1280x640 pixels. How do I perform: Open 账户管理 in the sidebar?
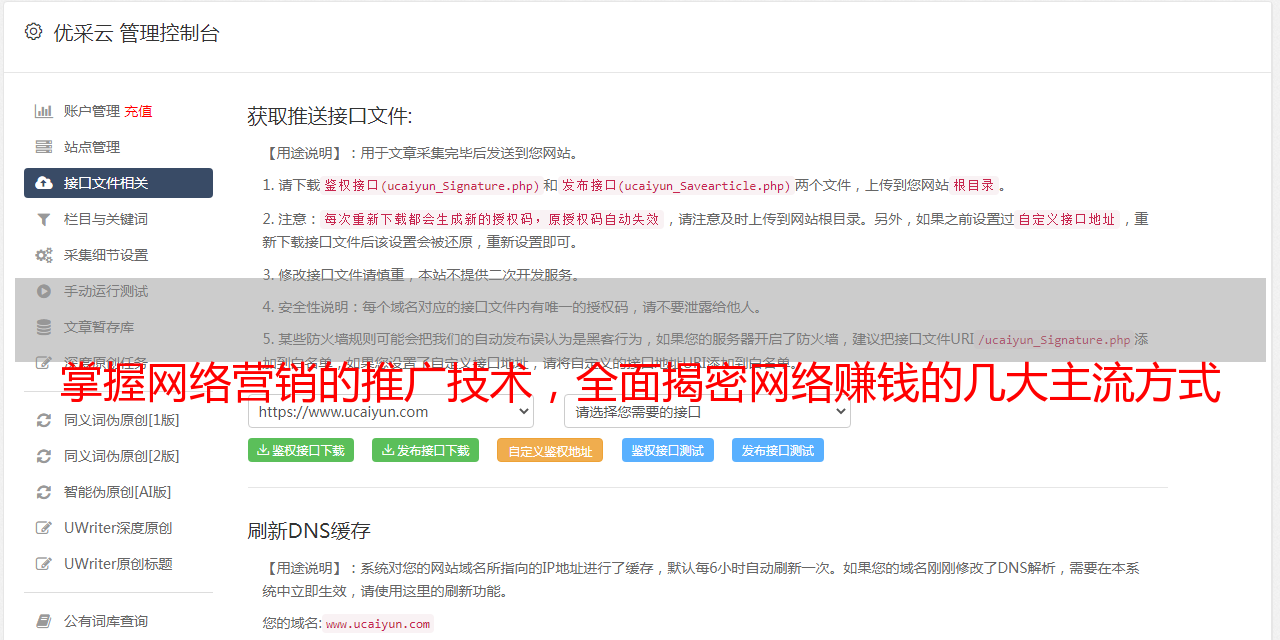pos(92,111)
